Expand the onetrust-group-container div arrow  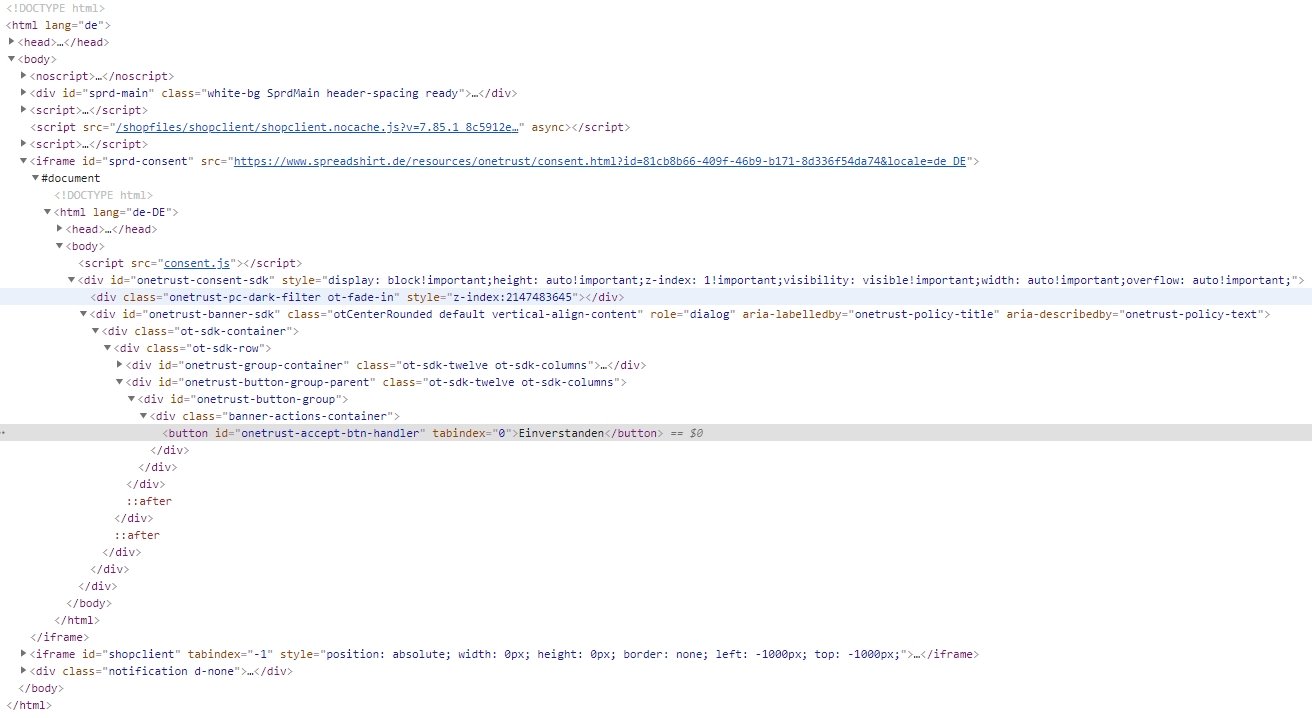(x=119, y=365)
